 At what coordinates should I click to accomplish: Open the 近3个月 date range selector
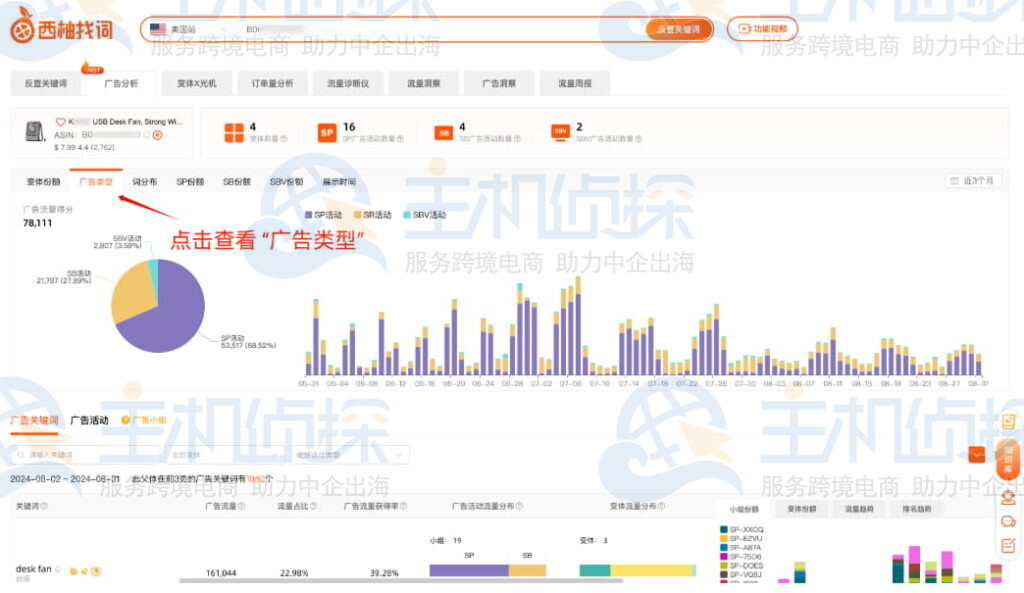click(x=972, y=180)
